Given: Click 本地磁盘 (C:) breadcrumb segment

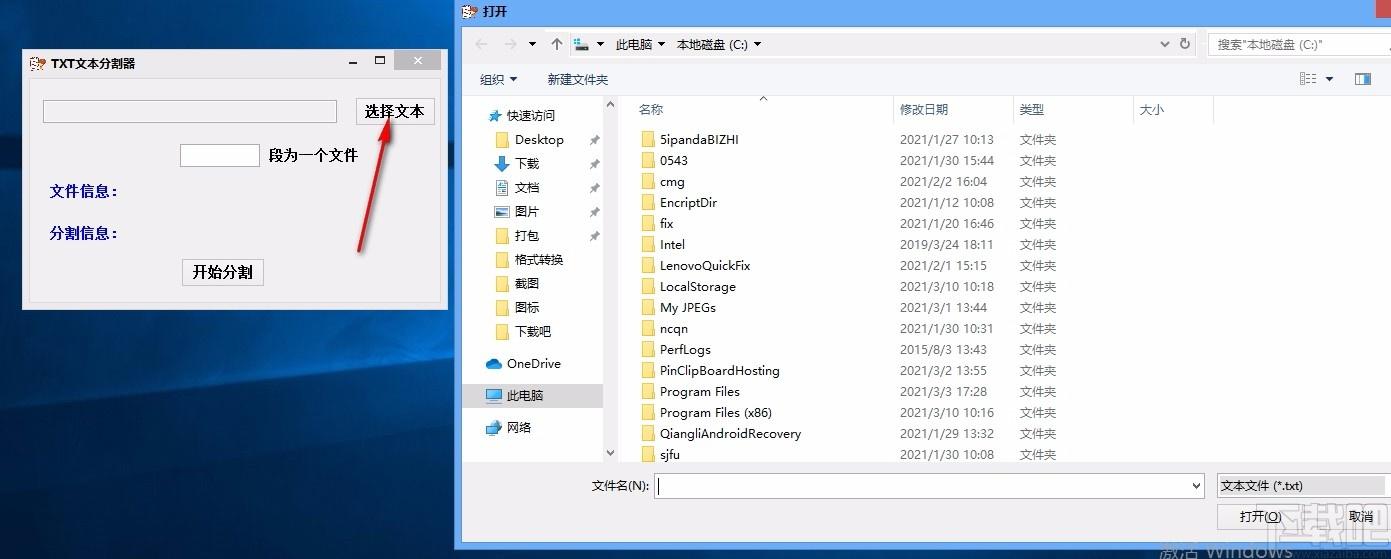Looking at the screenshot, I should click(712, 44).
